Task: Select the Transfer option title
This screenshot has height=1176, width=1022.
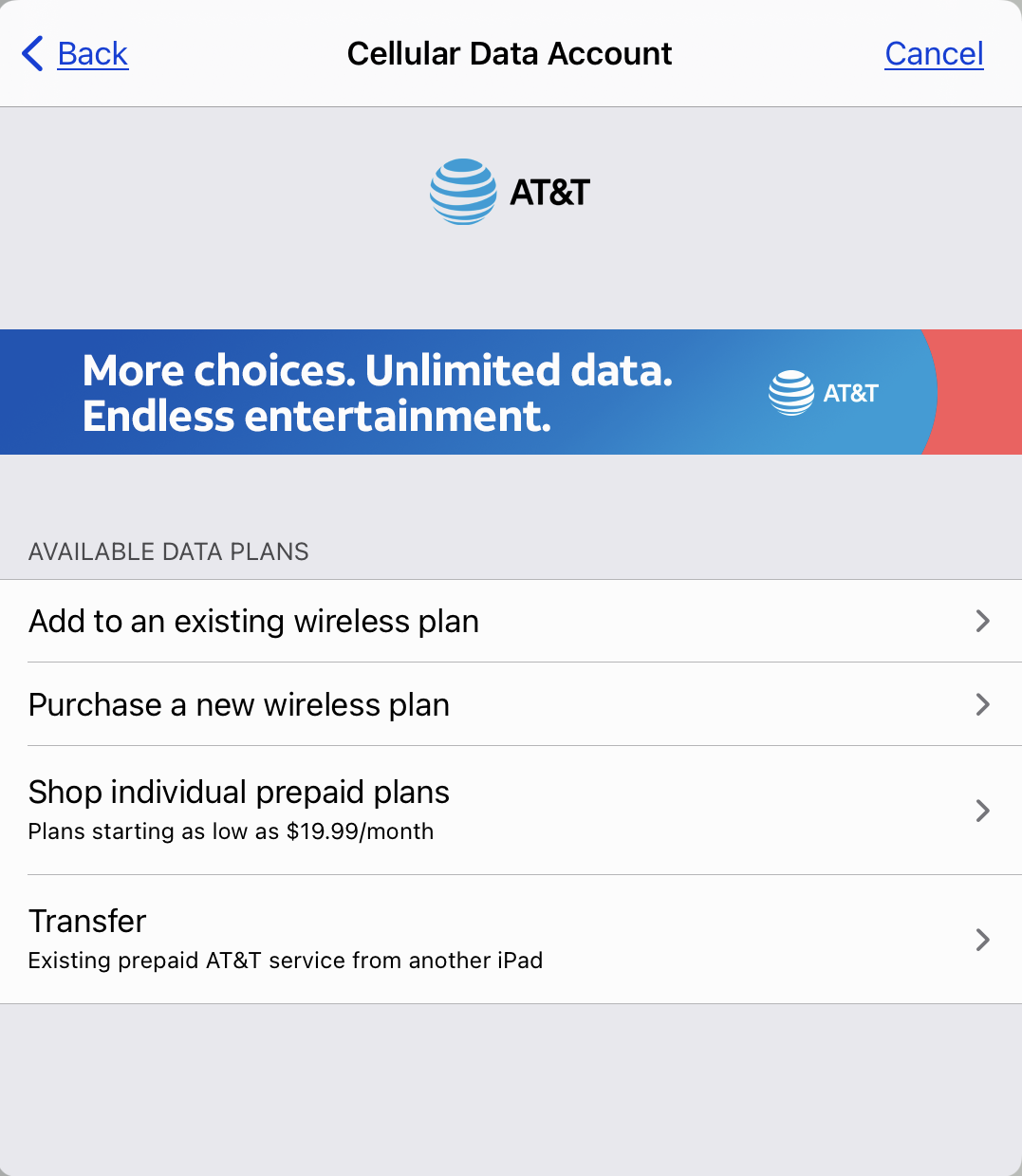Action: (87, 922)
